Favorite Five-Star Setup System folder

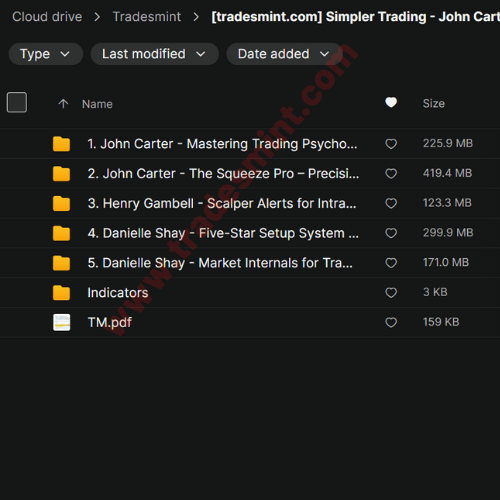(391, 233)
